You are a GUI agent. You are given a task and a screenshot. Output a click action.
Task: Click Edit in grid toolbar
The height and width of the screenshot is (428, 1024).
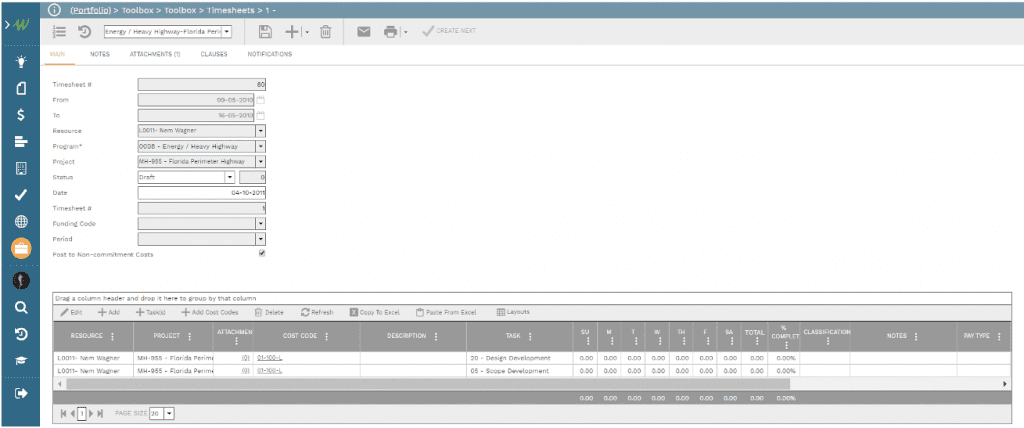[71, 312]
